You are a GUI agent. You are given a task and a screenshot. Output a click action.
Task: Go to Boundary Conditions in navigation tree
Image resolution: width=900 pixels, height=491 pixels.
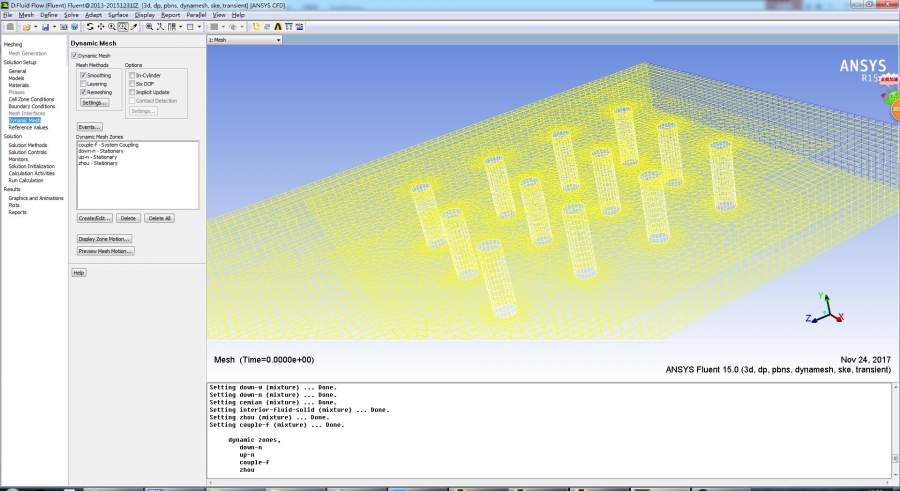point(32,106)
